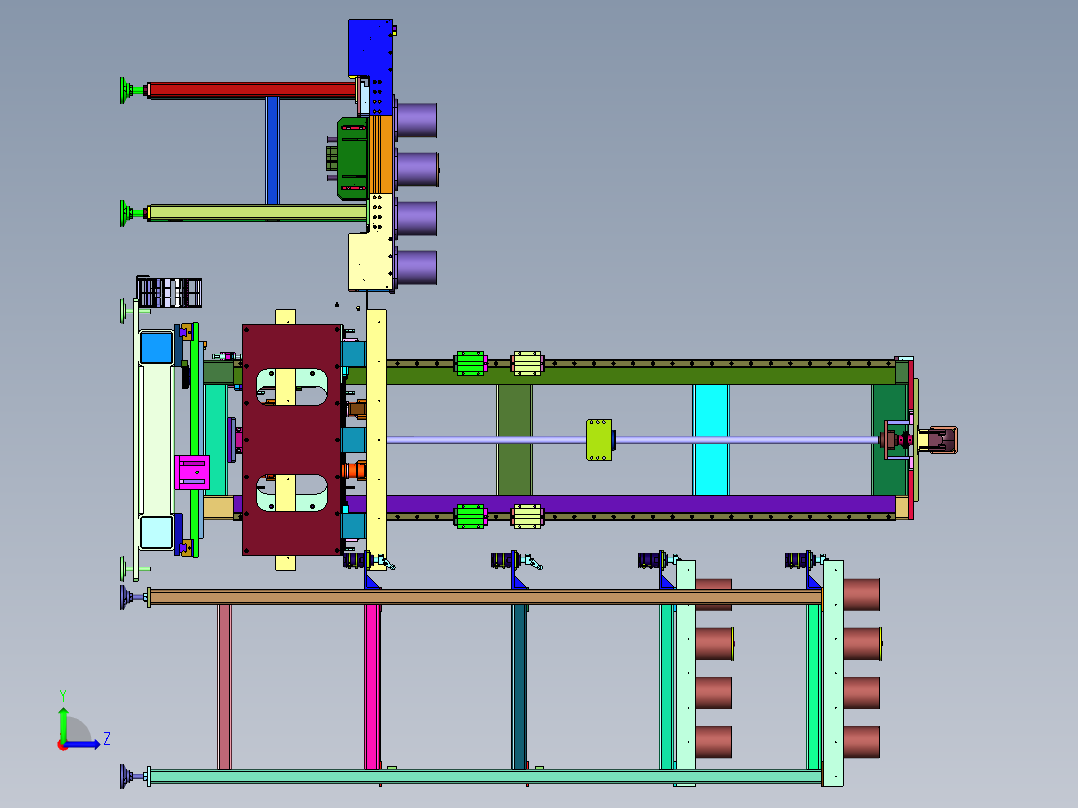The height and width of the screenshot is (808, 1078).
Task: Select the dusty rose vertical strut in the lower frame
Action: [x=224, y=687]
